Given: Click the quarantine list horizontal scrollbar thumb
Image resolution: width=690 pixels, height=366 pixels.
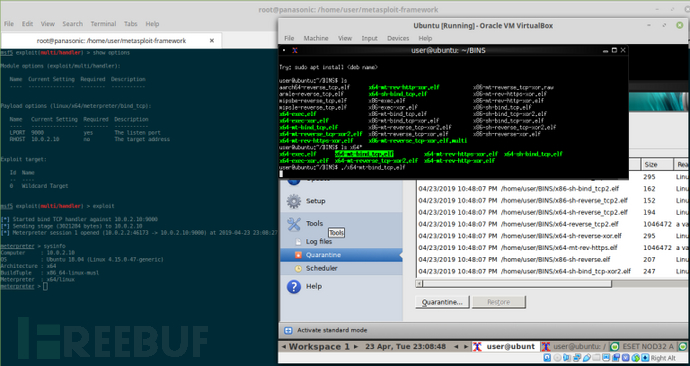Looking at the screenshot, I should pyautogui.click(x=517, y=284).
